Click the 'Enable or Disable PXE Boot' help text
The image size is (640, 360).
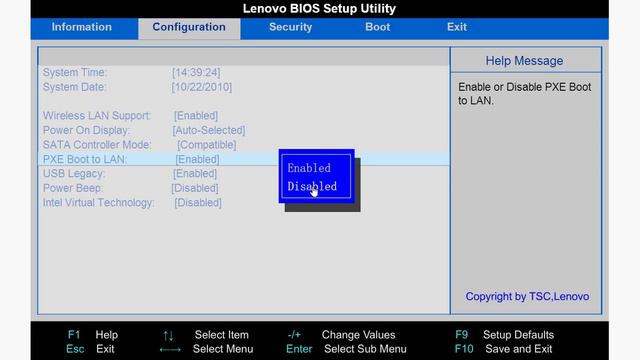(524, 94)
